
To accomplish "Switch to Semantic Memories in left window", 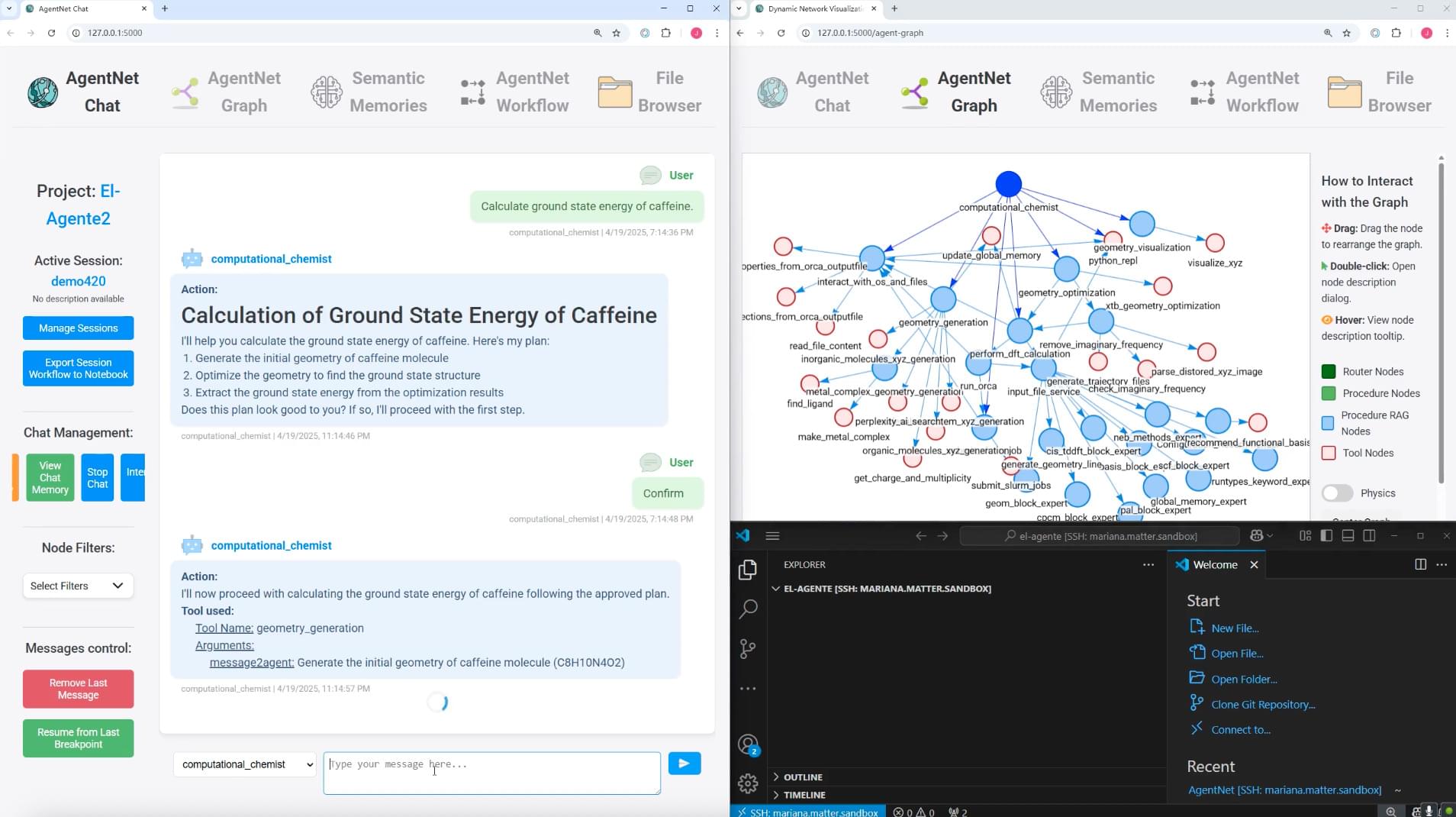I will pos(369,92).
